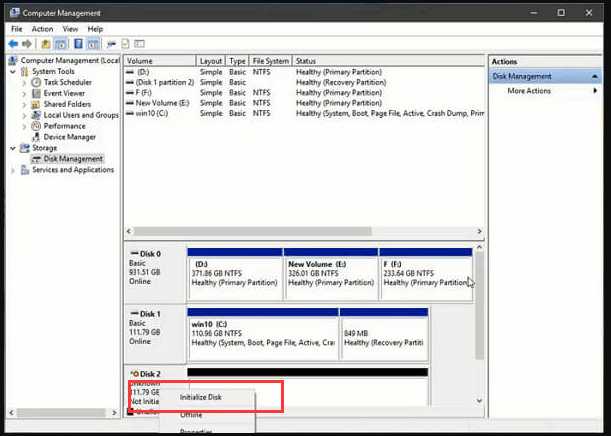
Task: Expand the Services and Applications node
Action: point(14,170)
